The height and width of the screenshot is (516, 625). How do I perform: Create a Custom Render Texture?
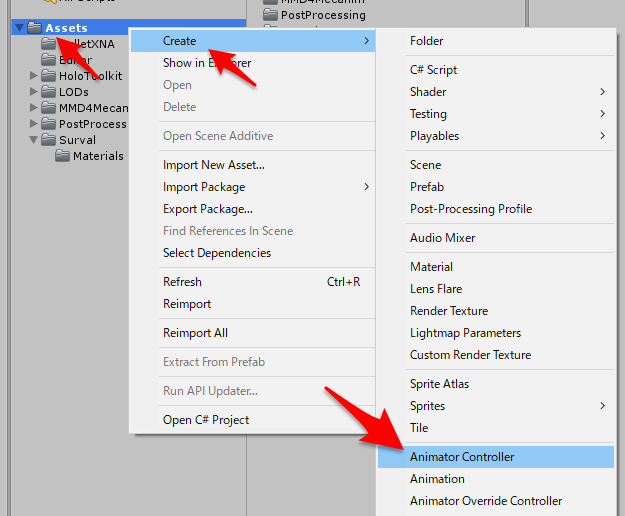coord(496,355)
